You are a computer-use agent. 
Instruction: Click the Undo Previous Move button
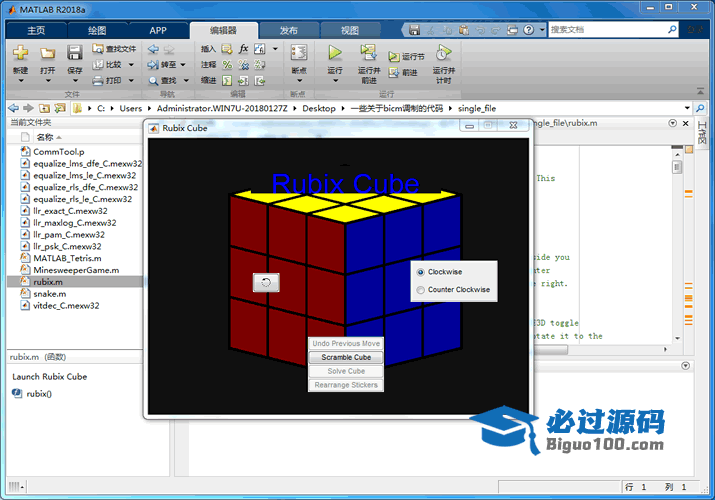(x=346, y=344)
